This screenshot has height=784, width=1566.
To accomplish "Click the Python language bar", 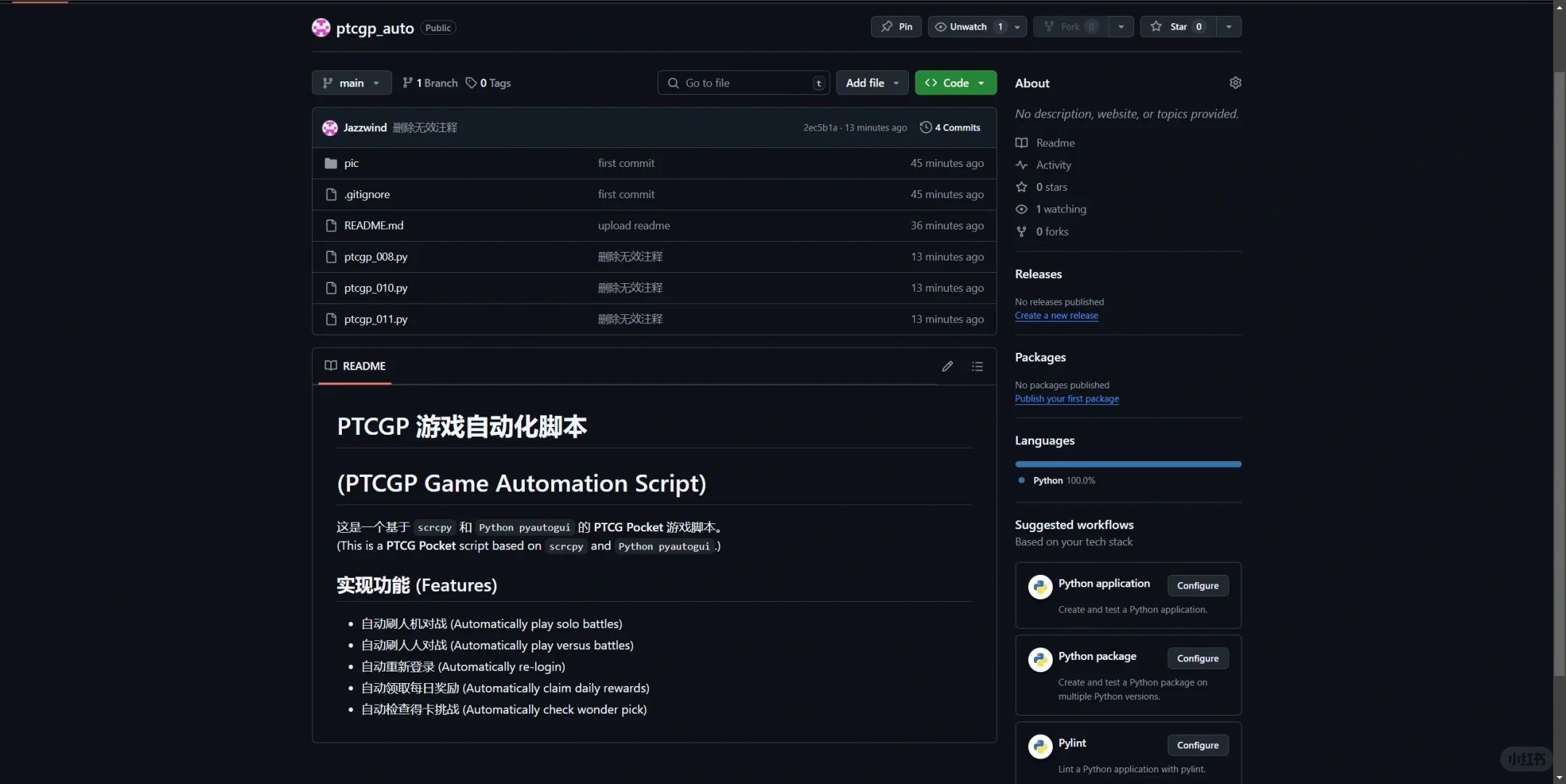I will 1127,464.
